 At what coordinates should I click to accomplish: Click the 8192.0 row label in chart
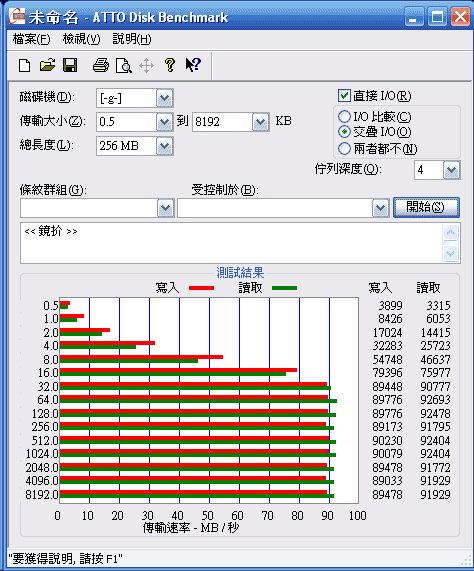[x=42, y=495]
